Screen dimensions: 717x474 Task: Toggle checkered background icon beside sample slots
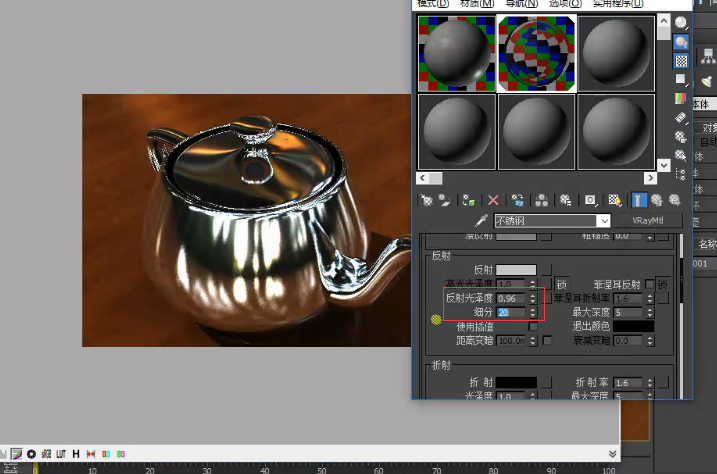coord(681,61)
